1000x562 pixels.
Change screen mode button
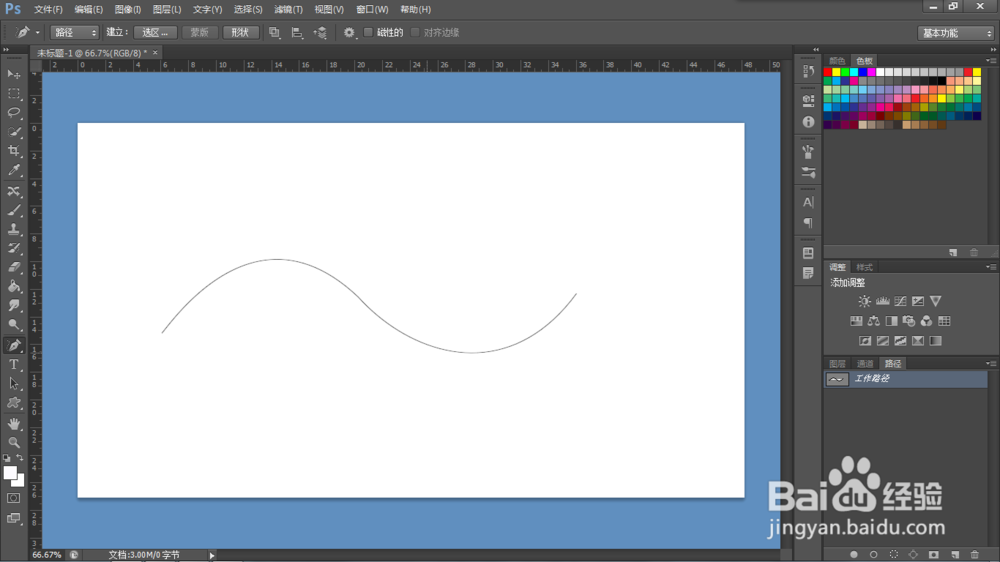(x=13, y=518)
